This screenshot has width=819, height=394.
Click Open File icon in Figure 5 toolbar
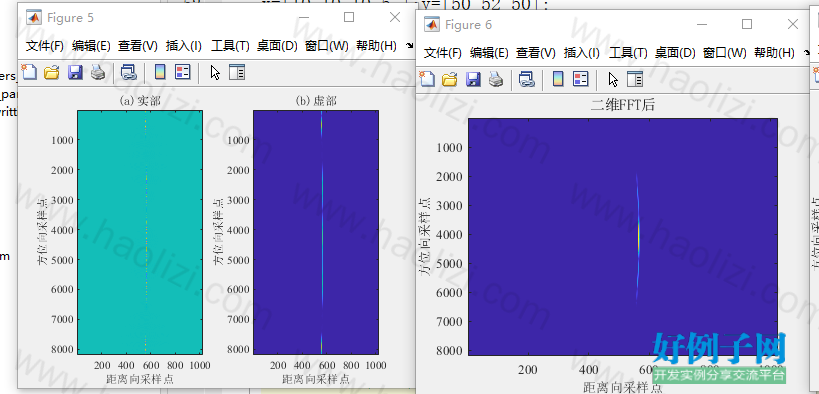coord(52,72)
